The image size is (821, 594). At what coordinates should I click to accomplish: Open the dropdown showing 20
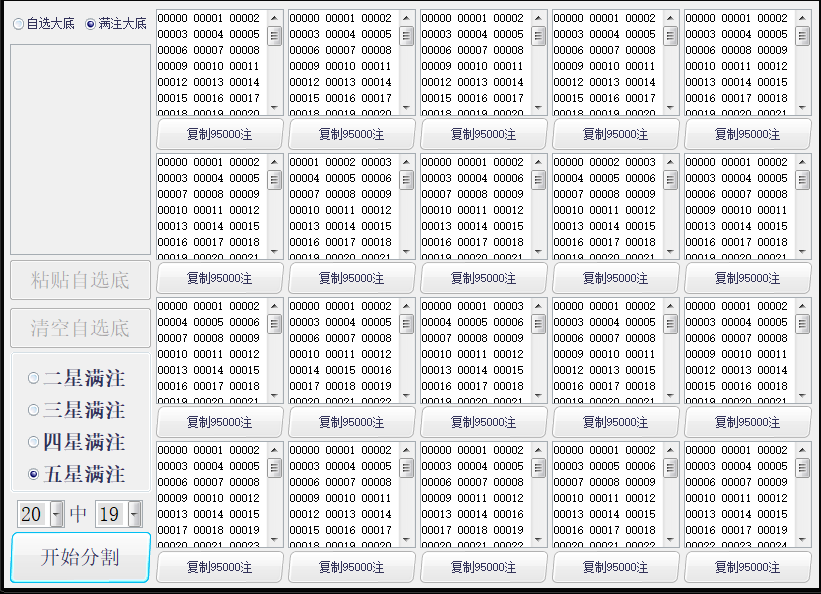pyautogui.click(x=56, y=514)
